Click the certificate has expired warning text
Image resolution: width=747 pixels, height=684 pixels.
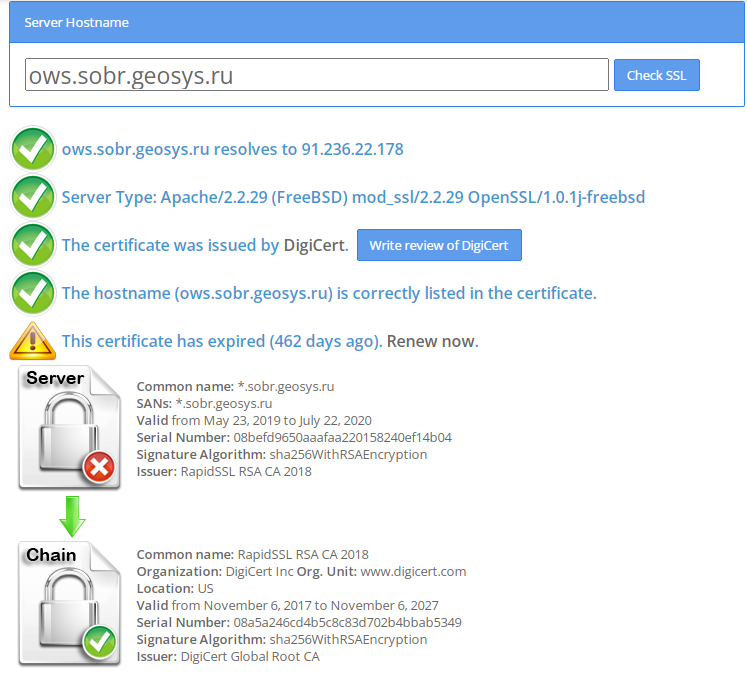(221, 341)
